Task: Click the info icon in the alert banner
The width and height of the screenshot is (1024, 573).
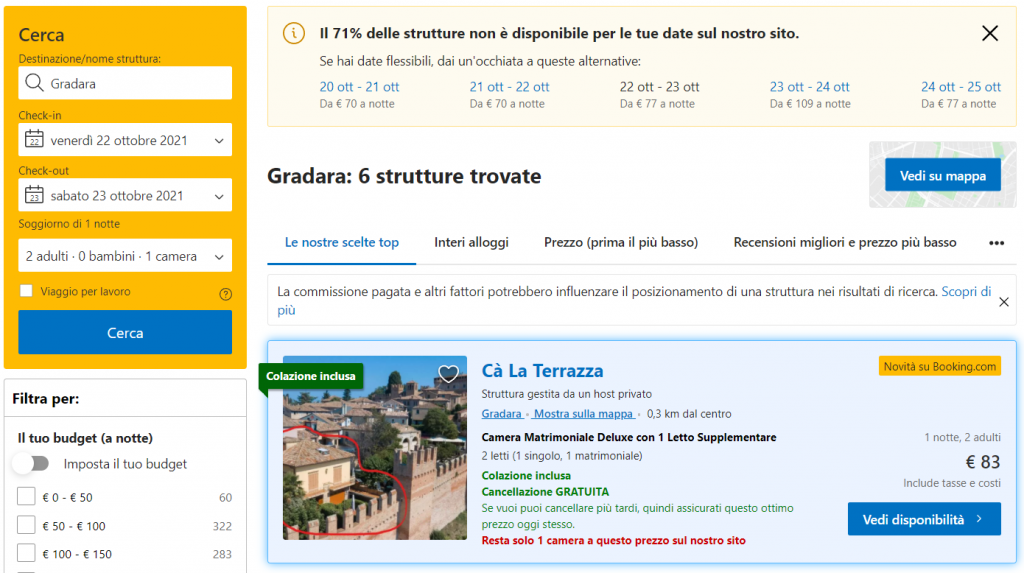Action: 294,34
